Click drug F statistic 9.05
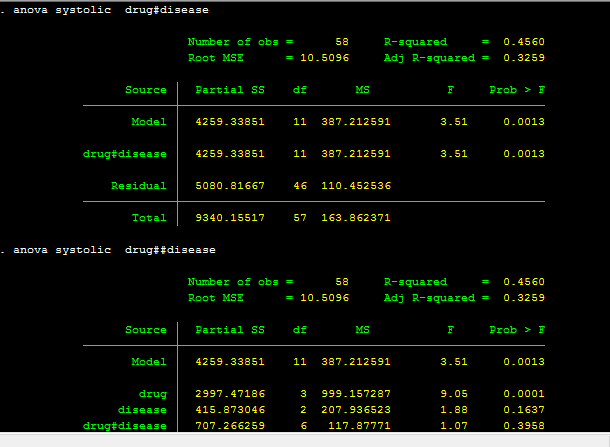Viewport: 610px width, 447px height. tap(454, 394)
